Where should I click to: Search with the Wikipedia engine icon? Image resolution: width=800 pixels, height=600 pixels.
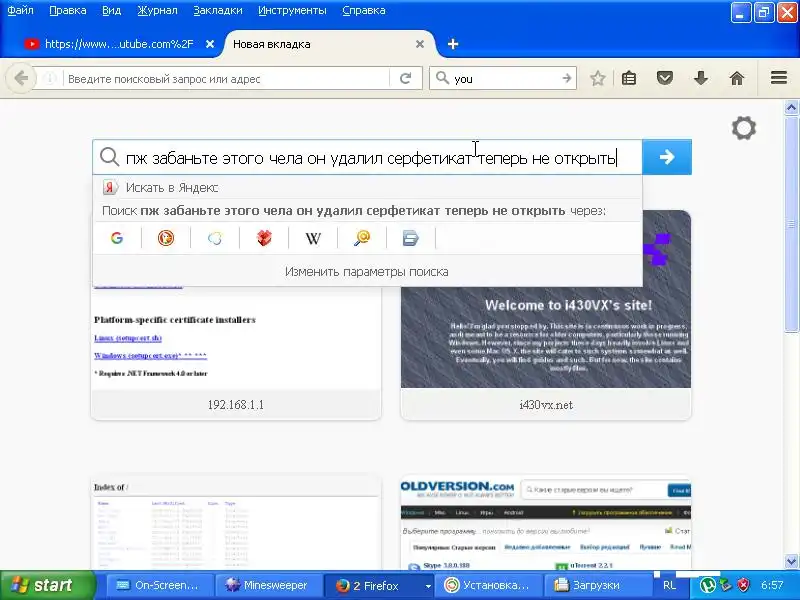coord(313,238)
